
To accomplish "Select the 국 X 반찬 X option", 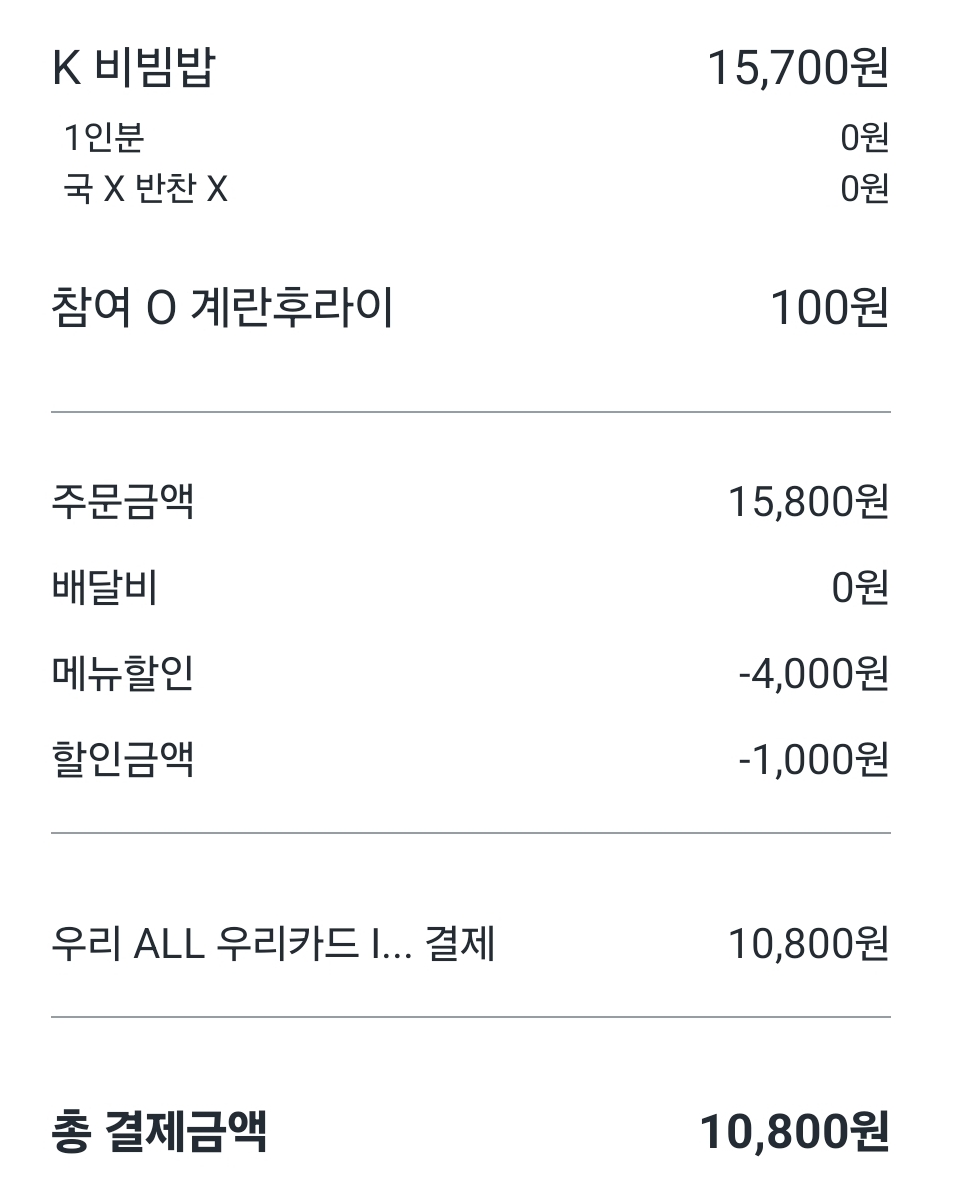I will (x=146, y=188).
